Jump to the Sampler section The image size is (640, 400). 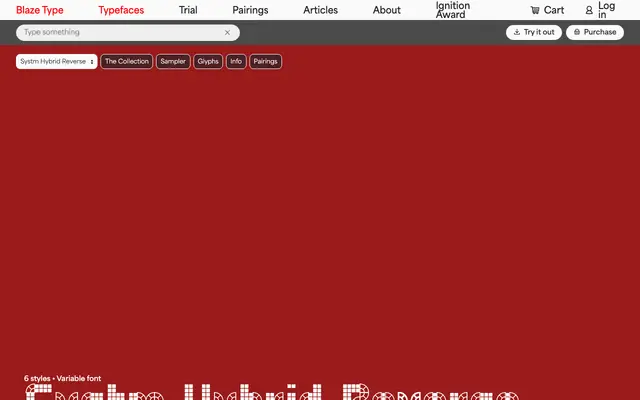(173, 62)
